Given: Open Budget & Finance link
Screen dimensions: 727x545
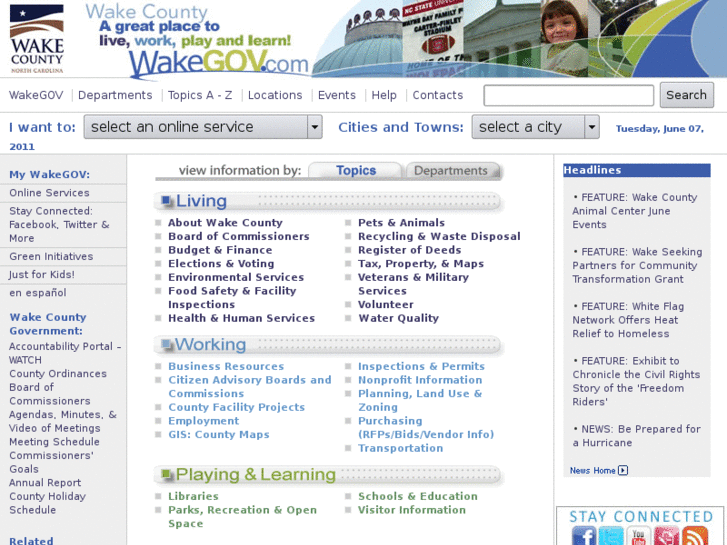Looking at the screenshot, I should pos(220,250).
